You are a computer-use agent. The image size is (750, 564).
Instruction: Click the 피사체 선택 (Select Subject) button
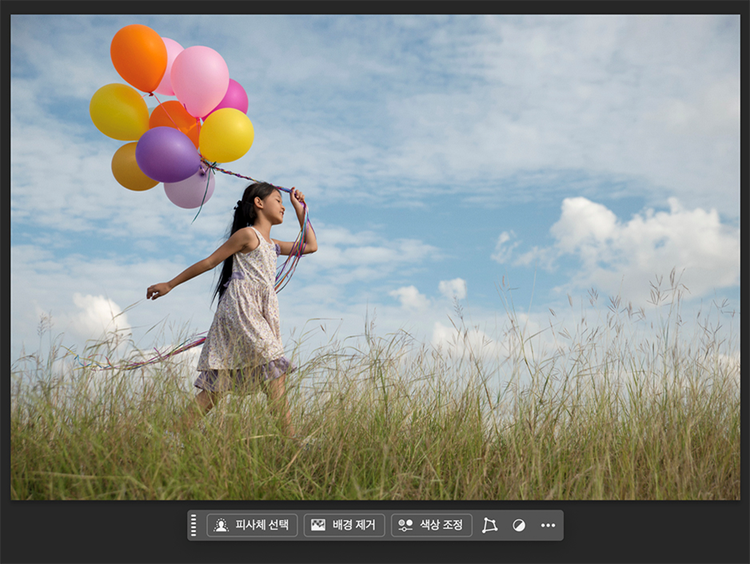click(252, 525)
